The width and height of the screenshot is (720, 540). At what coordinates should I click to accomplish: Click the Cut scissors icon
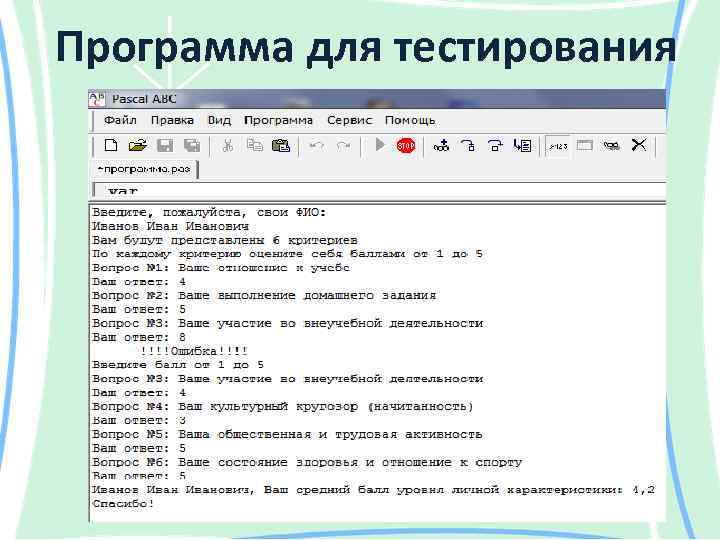coord(227,146)
